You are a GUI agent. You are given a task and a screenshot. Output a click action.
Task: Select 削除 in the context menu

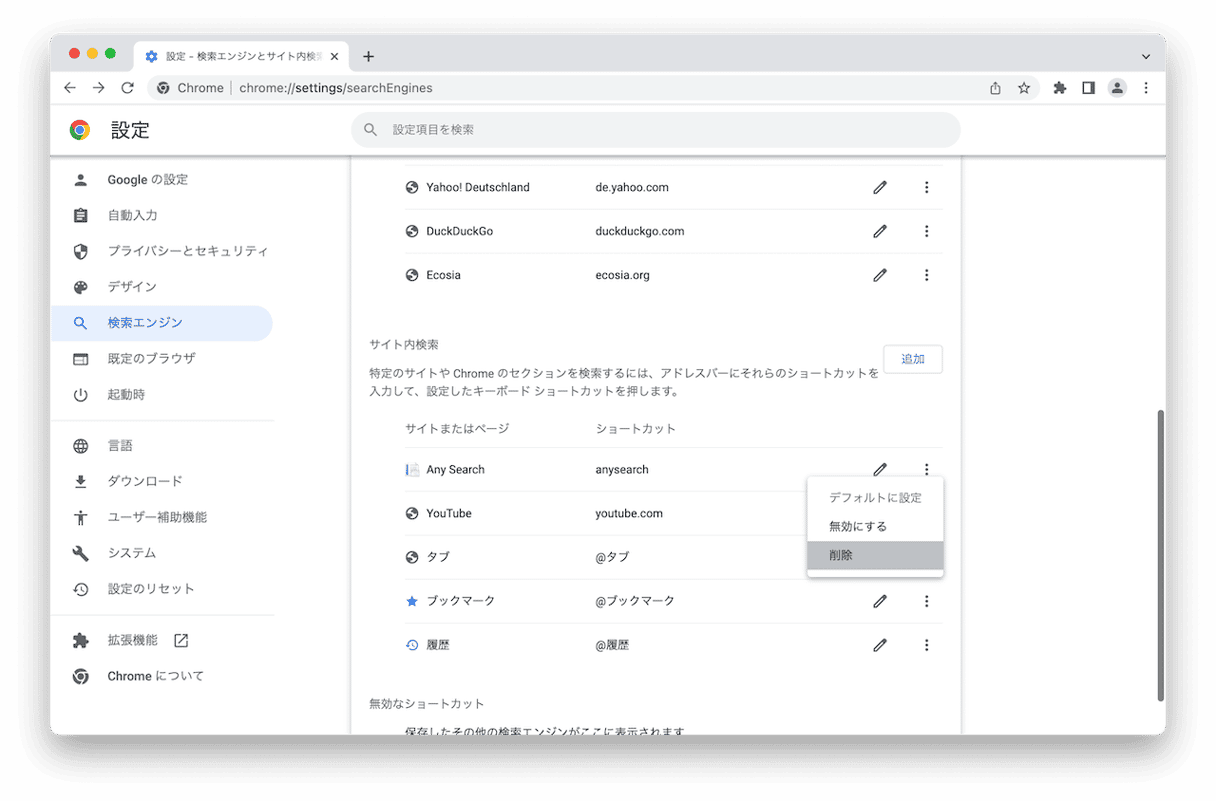[x=875, y=554]
